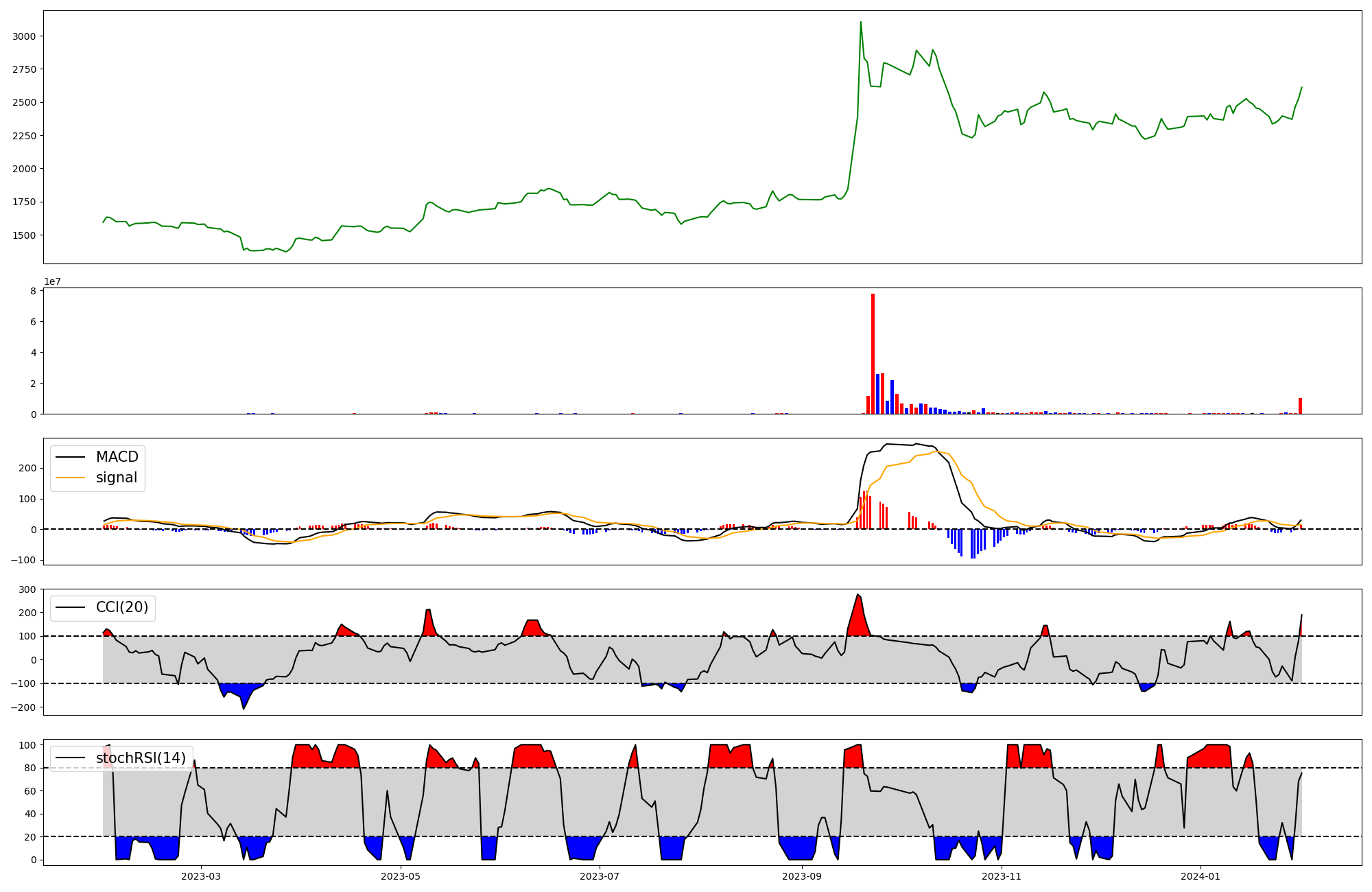1372x892 pixels.
Task: Click the 1500 price axis tick label
Action: pyautogui.click(x=25, y=235)
